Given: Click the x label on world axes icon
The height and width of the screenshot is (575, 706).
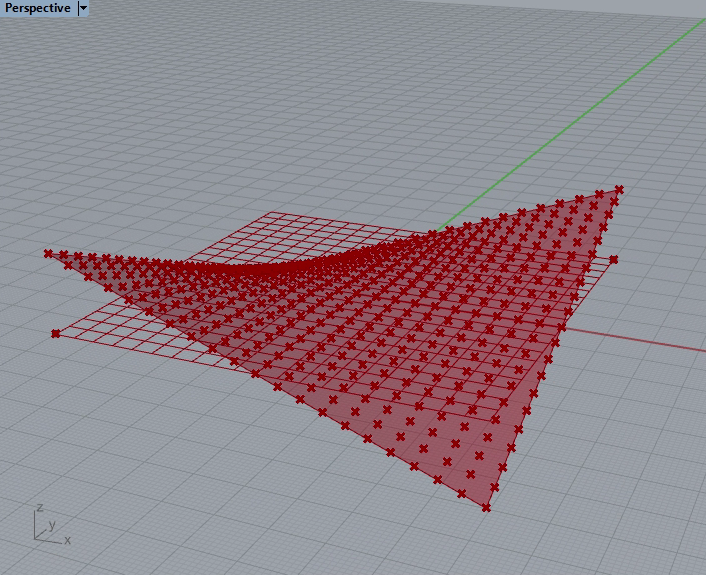Looking at the screenshot, I should [67, 540].
